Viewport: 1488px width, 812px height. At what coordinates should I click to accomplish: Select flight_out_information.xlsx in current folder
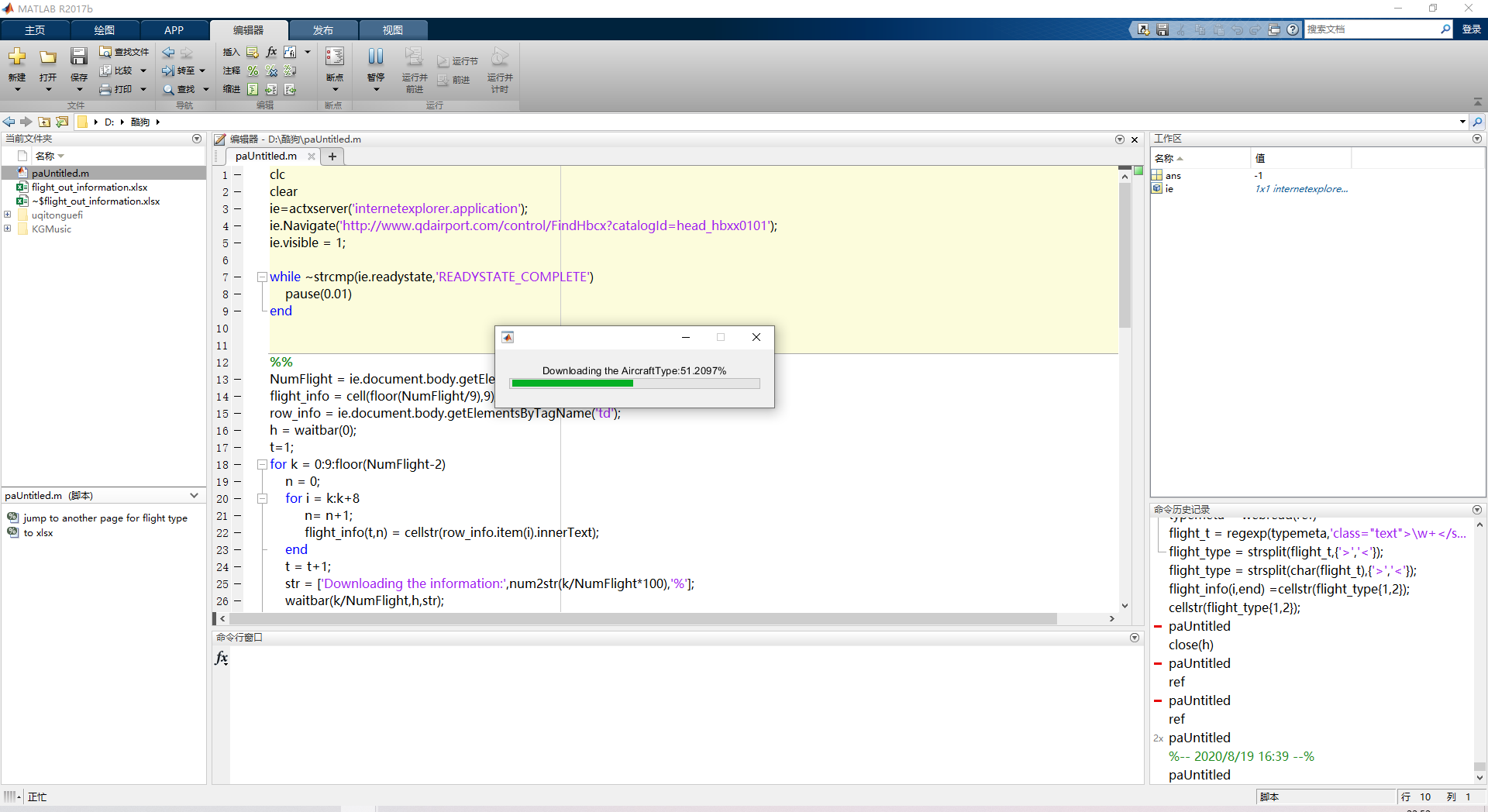coord(89,187)
